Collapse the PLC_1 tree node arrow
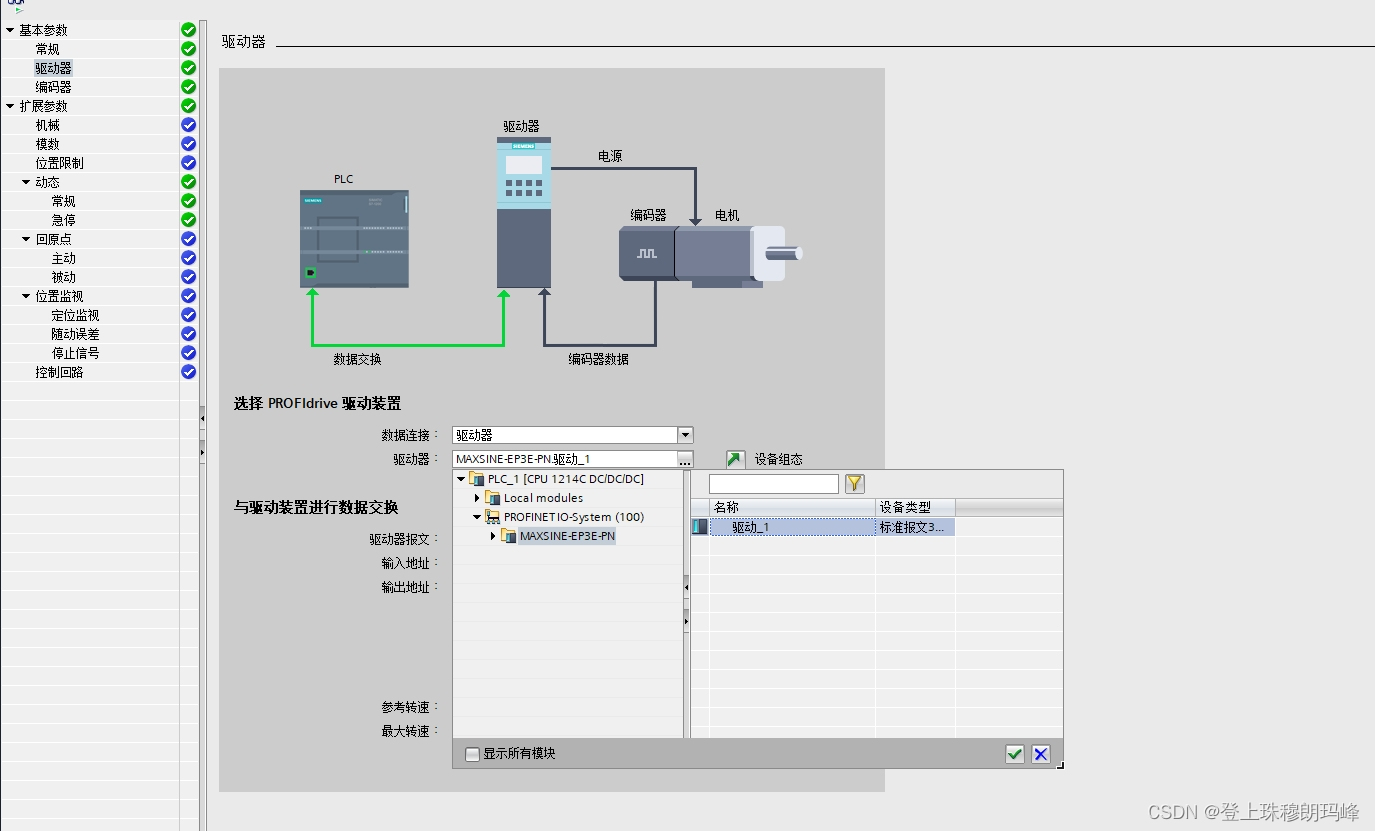This screenshot has width=1375, height=831. 461,479
